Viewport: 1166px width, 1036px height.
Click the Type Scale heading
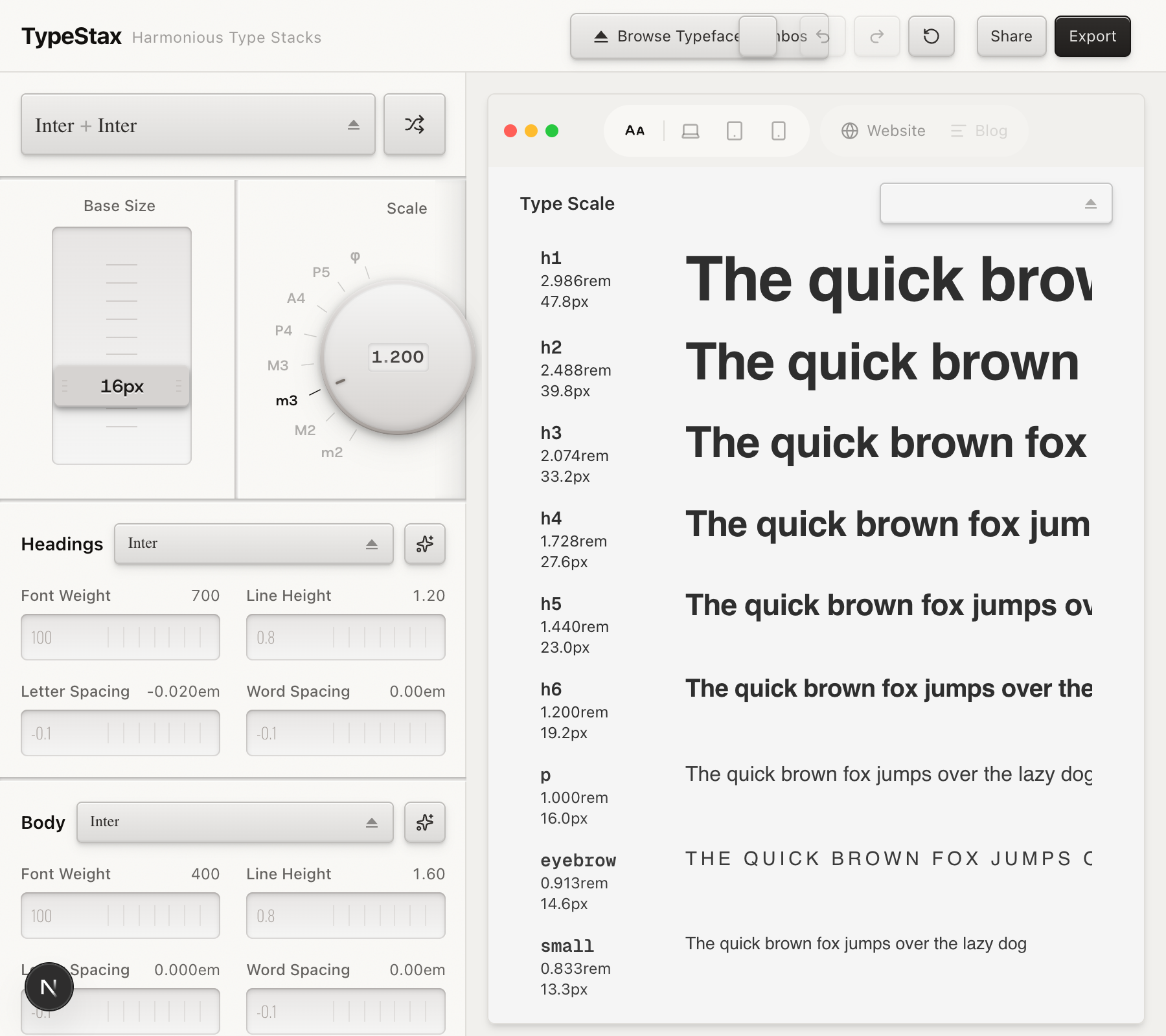(567, 203)
